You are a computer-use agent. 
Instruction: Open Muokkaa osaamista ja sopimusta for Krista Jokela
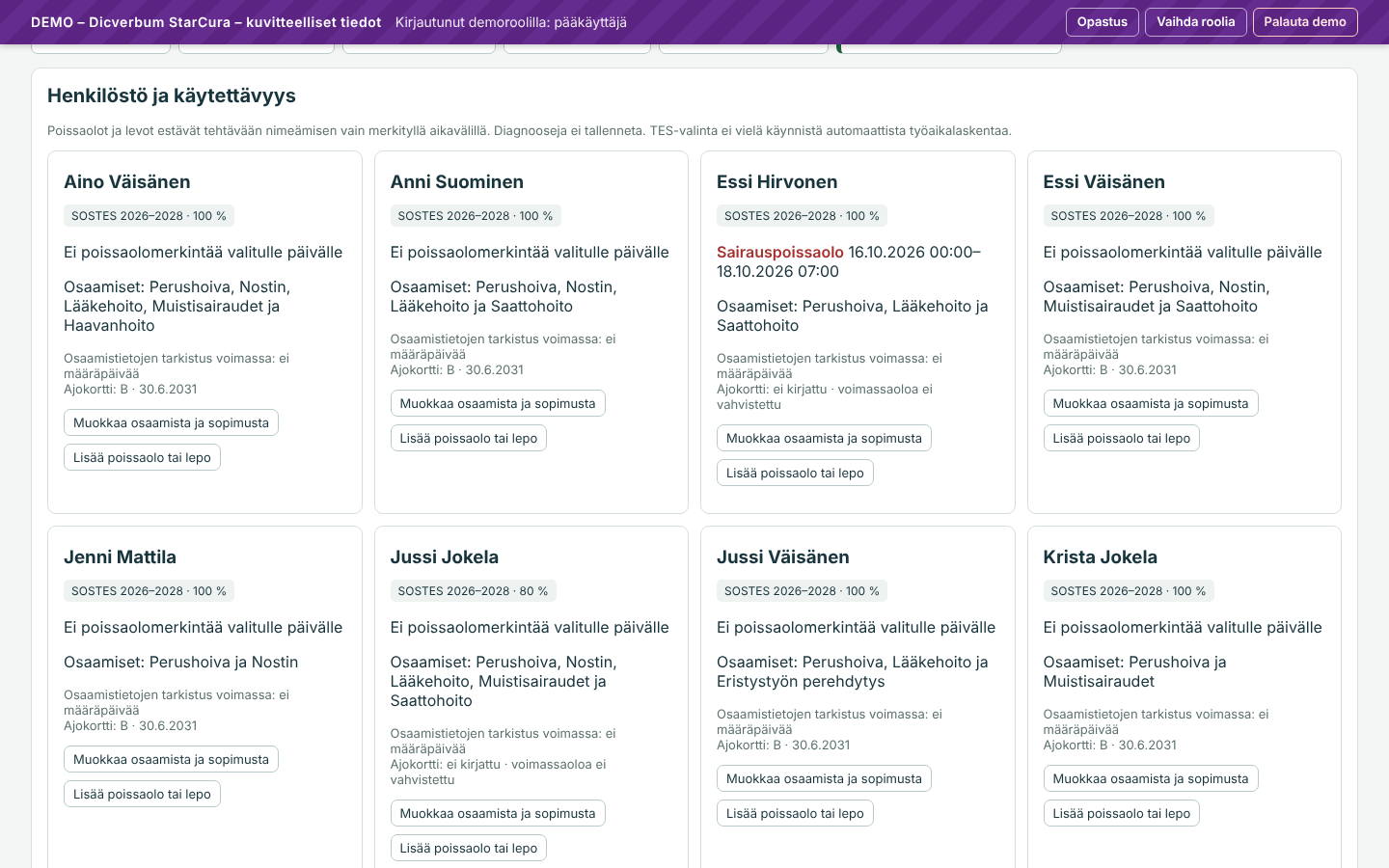tap(1151, 778)
